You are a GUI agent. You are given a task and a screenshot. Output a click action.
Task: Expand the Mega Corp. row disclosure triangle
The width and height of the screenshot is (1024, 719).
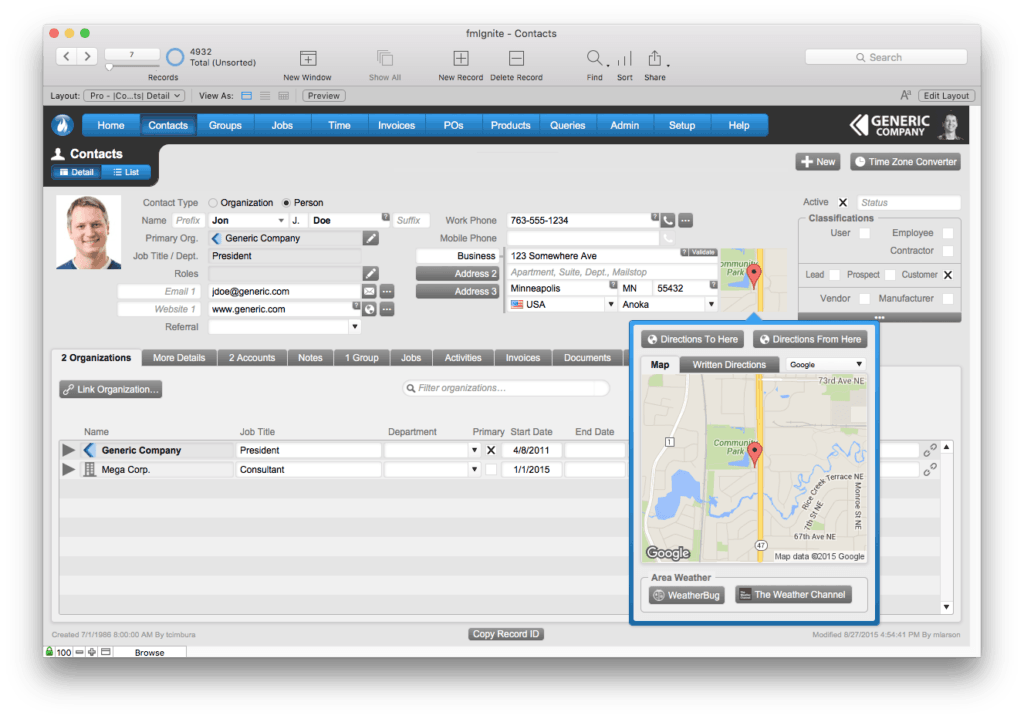click(69, 470)
